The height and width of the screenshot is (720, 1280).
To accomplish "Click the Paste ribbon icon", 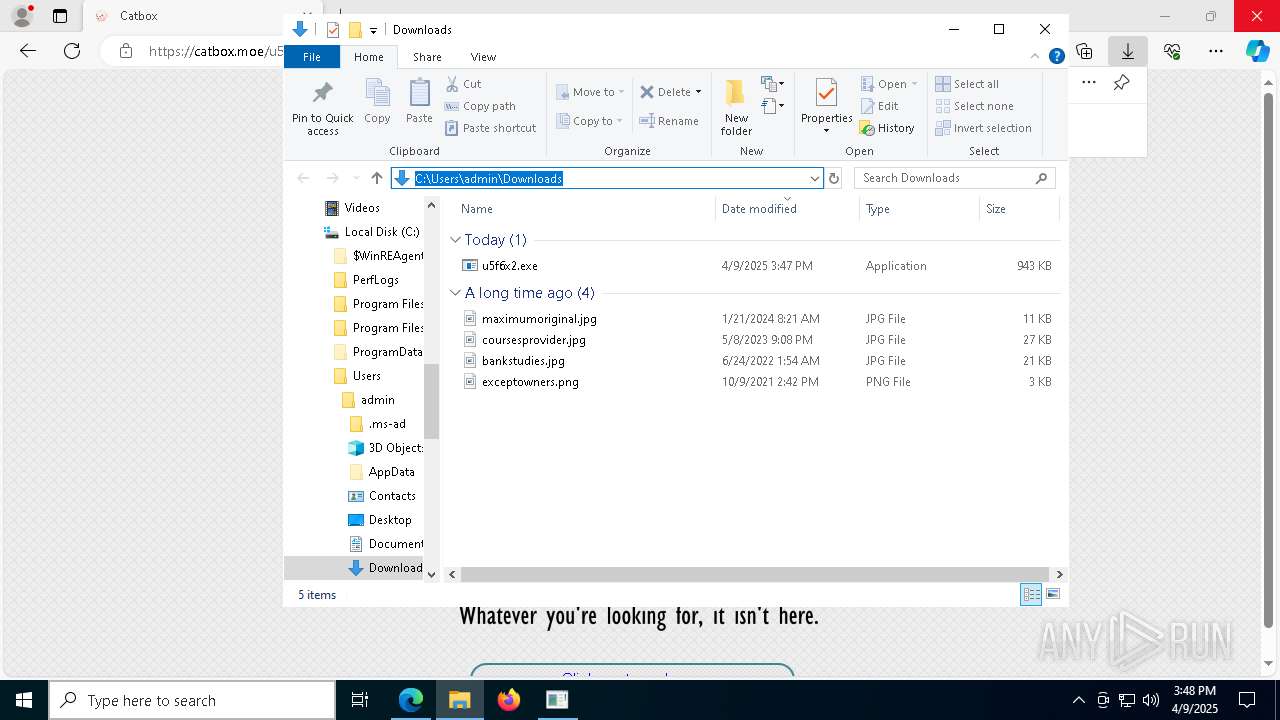I will (x=419, y=102).
